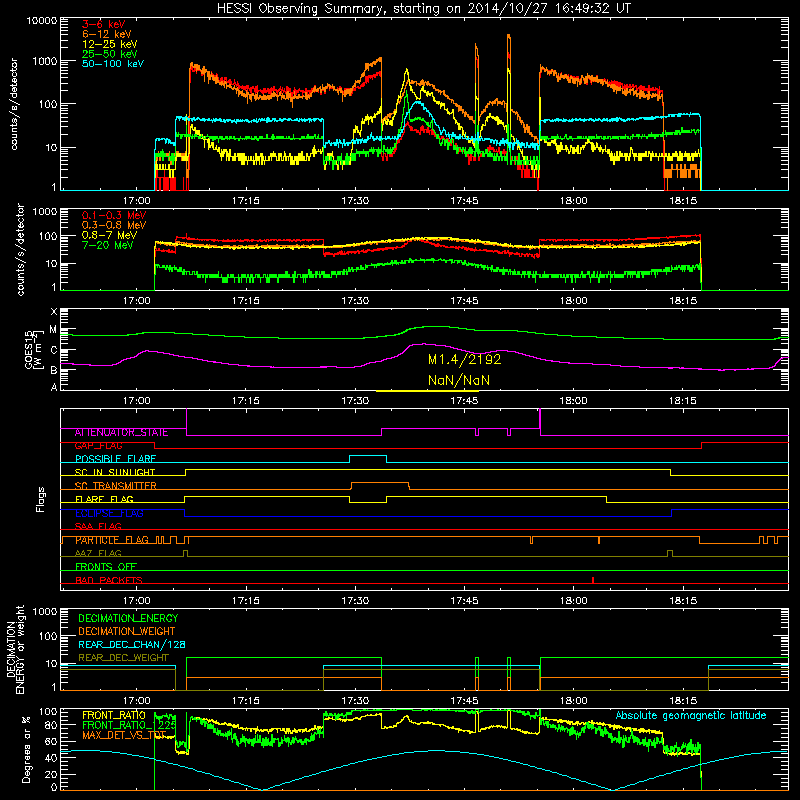Click the 7-20 MeV legend label
Image resolution: width=800 pixels, height=800 pixels.
[107, 245]
